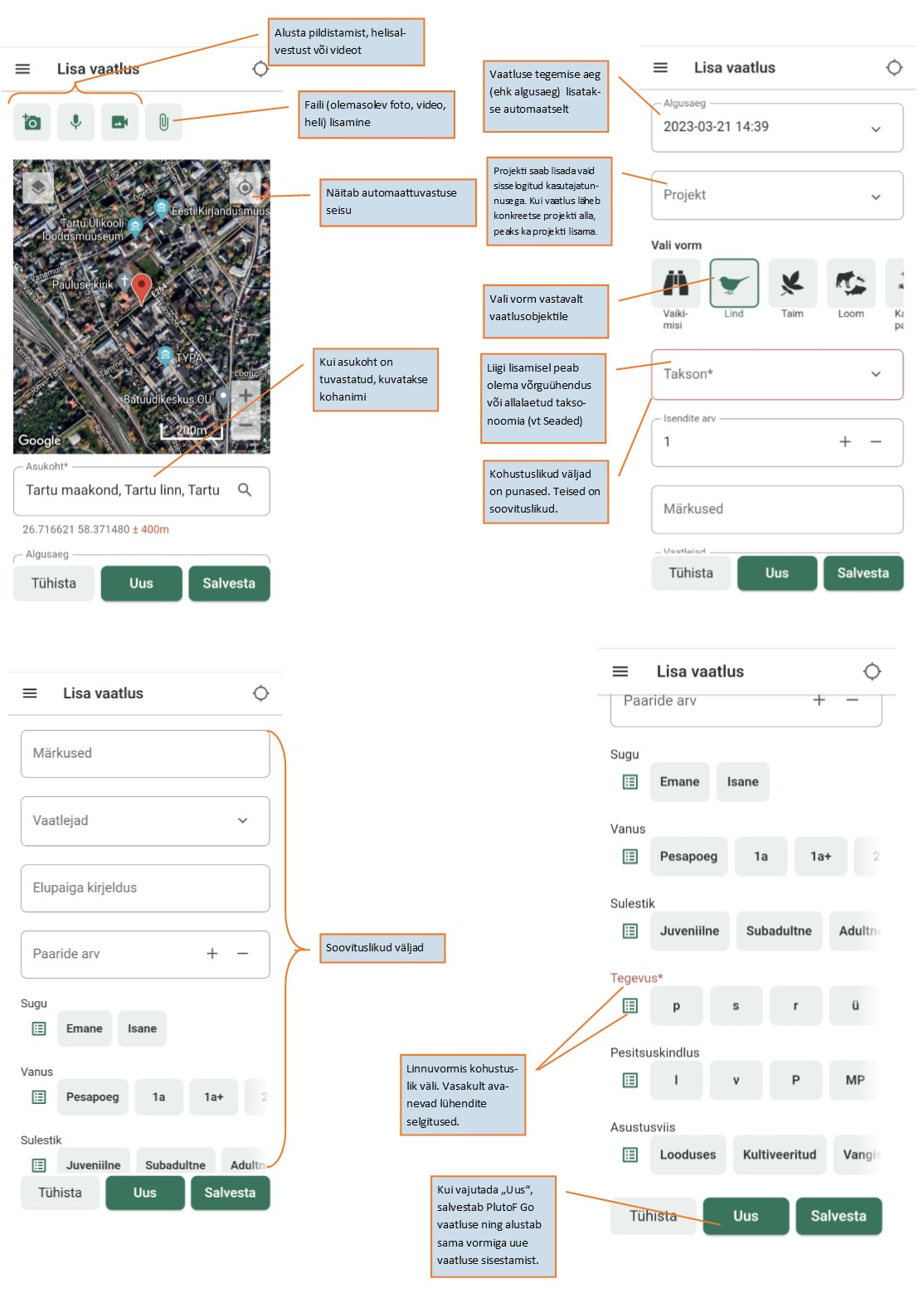Search the location name with the magnifier icon
Viewport: 924px width, 1298px height.
[x=245, y=490]
